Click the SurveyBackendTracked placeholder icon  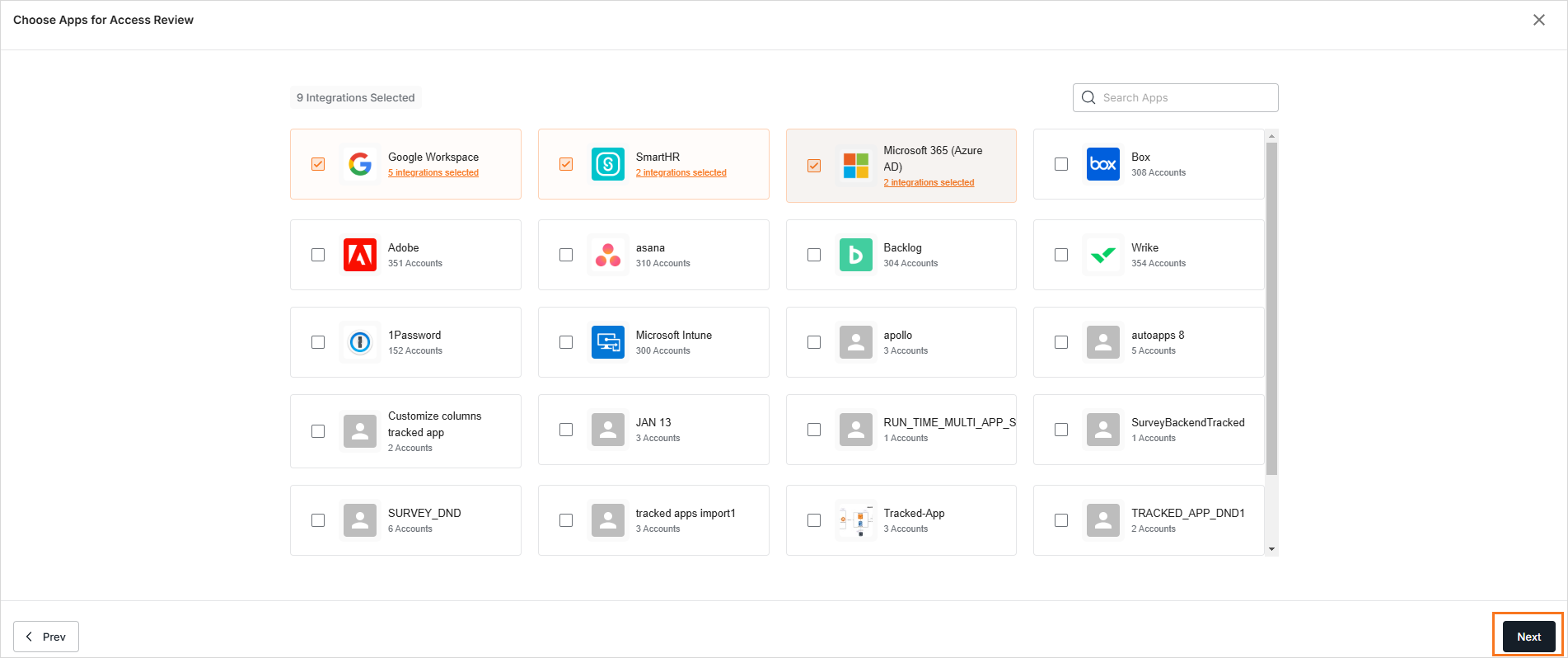1103,430
